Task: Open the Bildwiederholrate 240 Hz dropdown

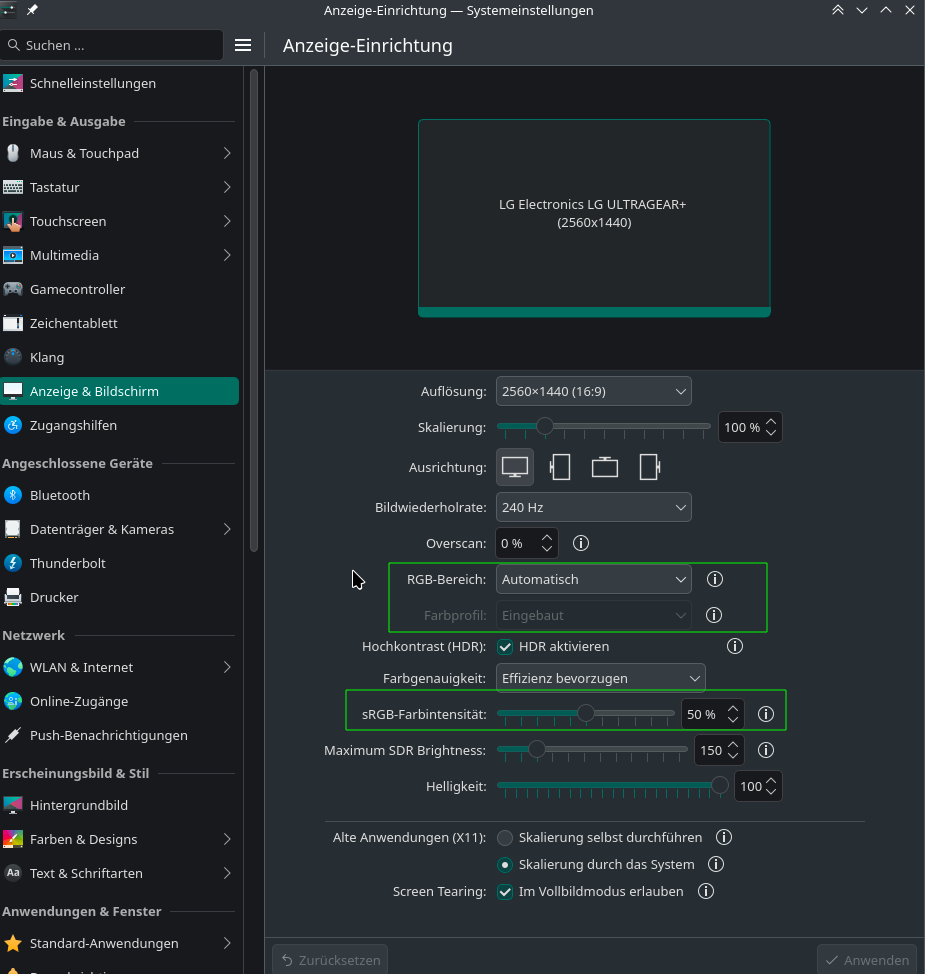Action: (x=593, y=507)
